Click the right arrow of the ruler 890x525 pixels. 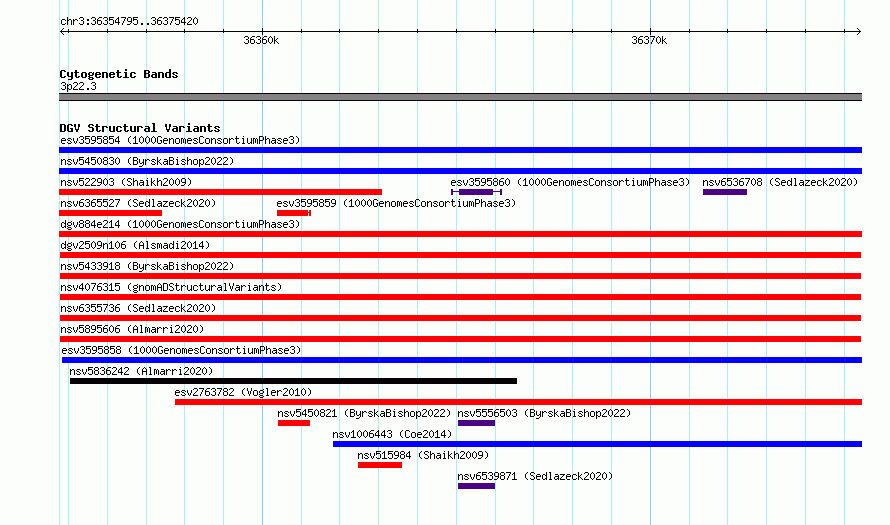coord(858,32)
